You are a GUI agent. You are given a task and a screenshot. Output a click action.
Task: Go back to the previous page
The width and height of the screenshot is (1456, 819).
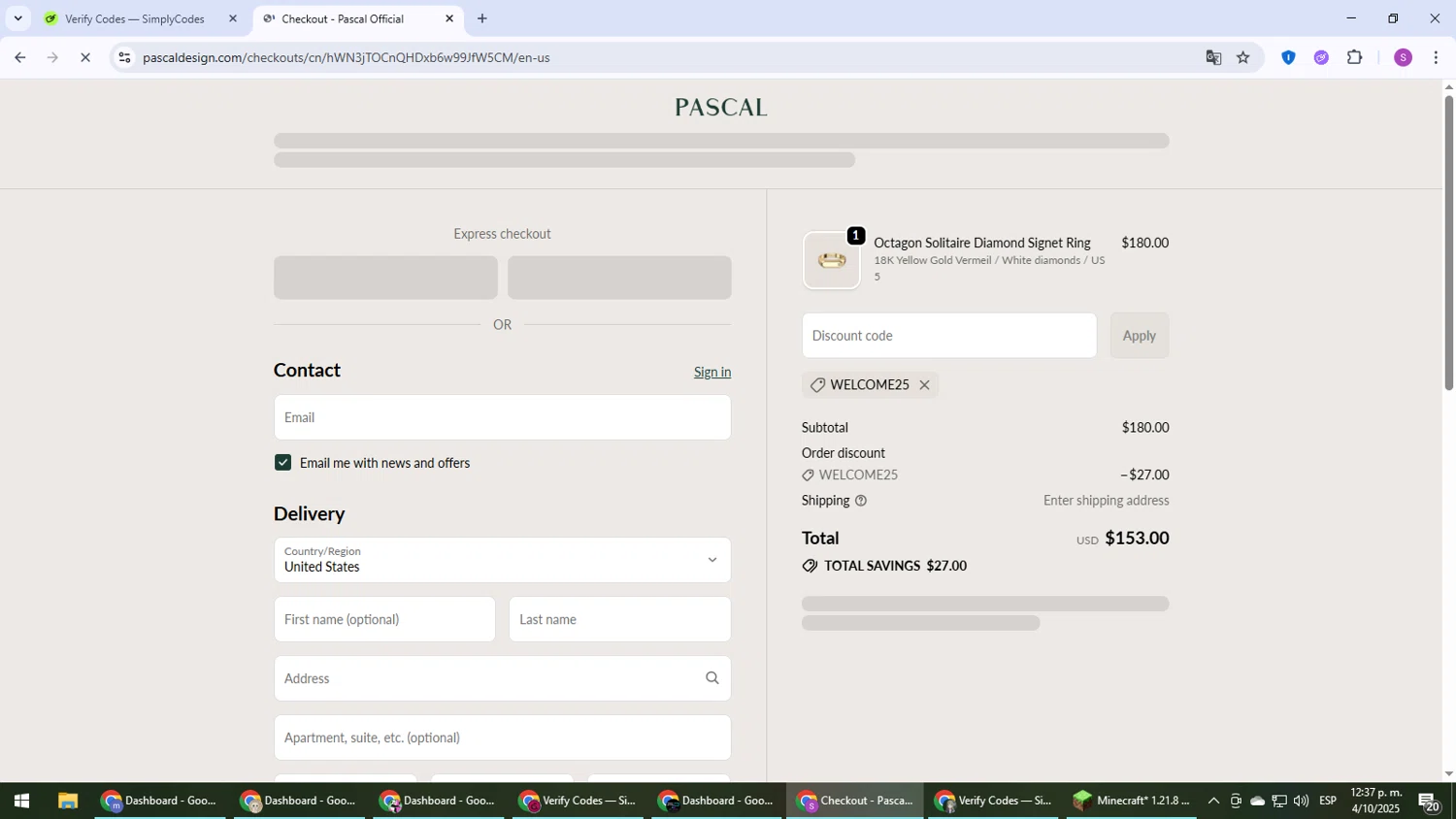click(19, 57)
